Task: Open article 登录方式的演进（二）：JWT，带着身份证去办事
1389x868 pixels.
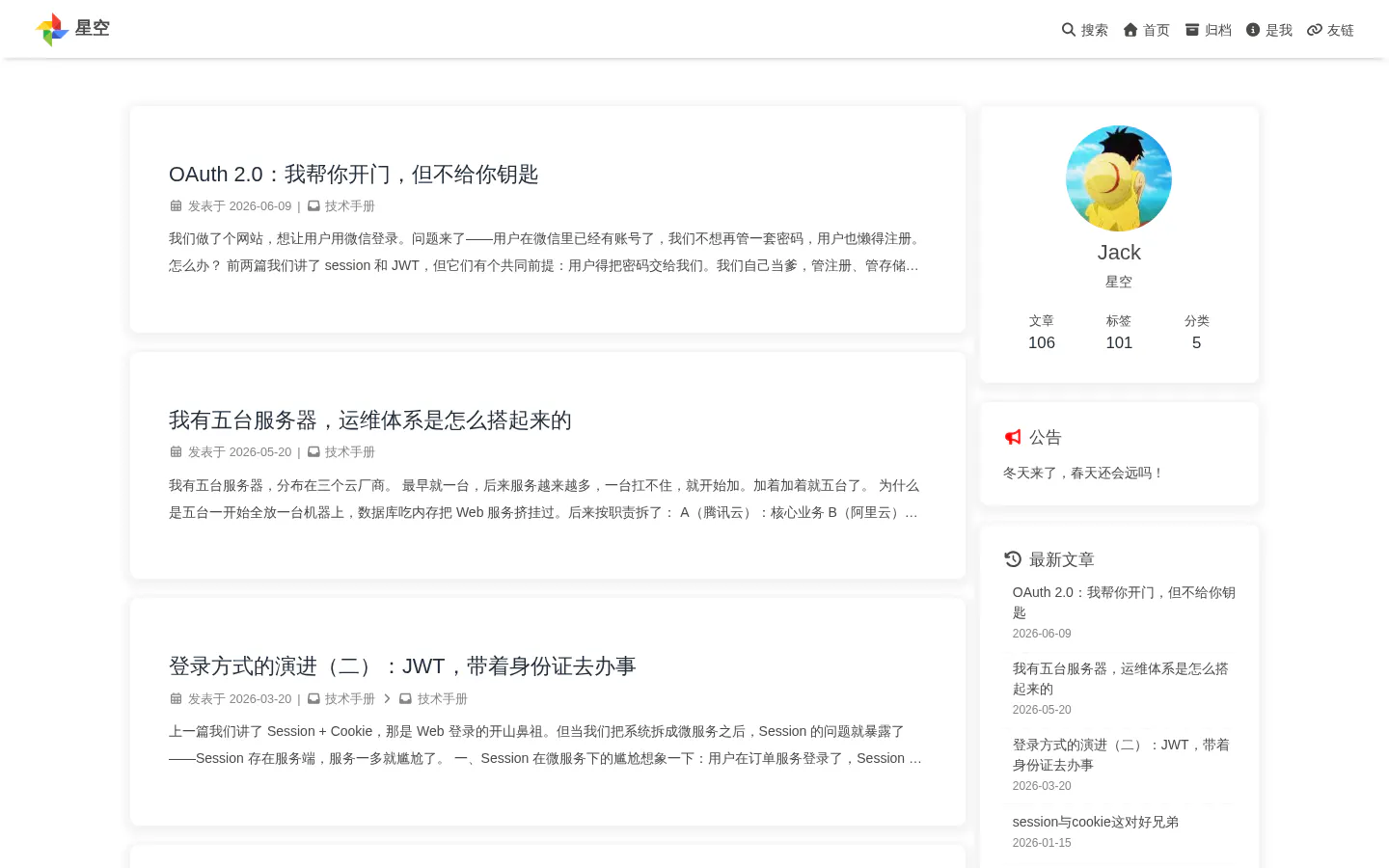Action: click(402, 666)
